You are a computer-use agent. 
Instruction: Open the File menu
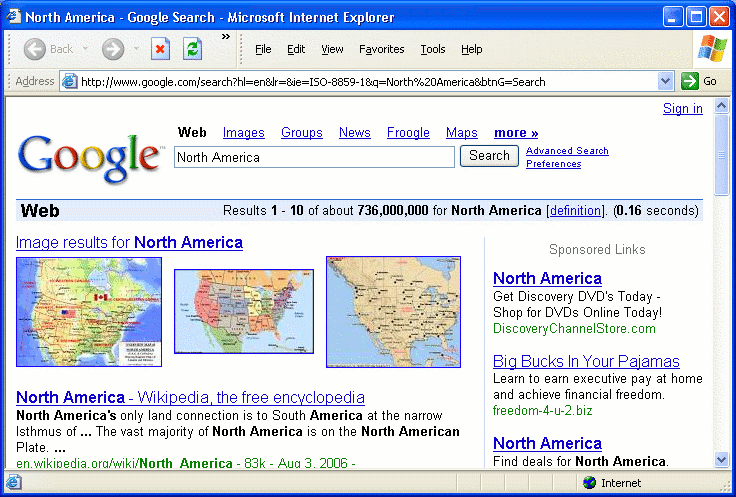[x=263, y=49]
